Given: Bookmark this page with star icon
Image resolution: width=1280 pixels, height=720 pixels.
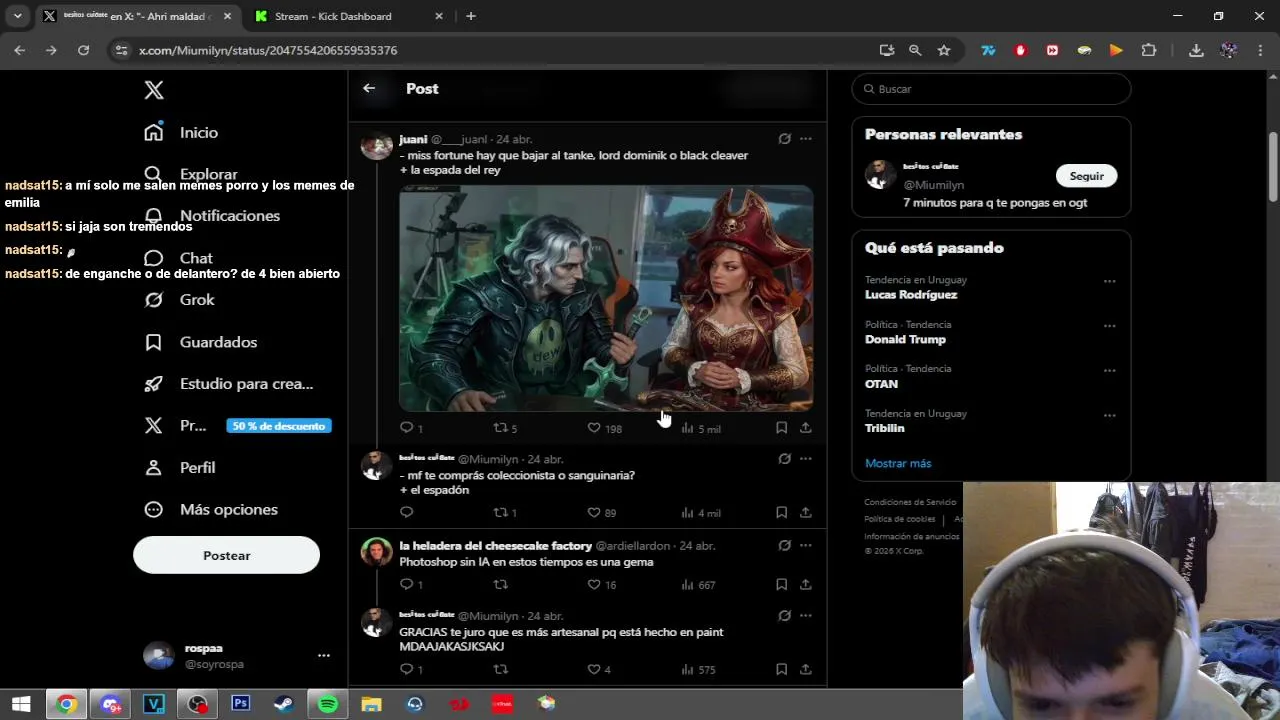Looking at the screenshot, I should point(944,50).
